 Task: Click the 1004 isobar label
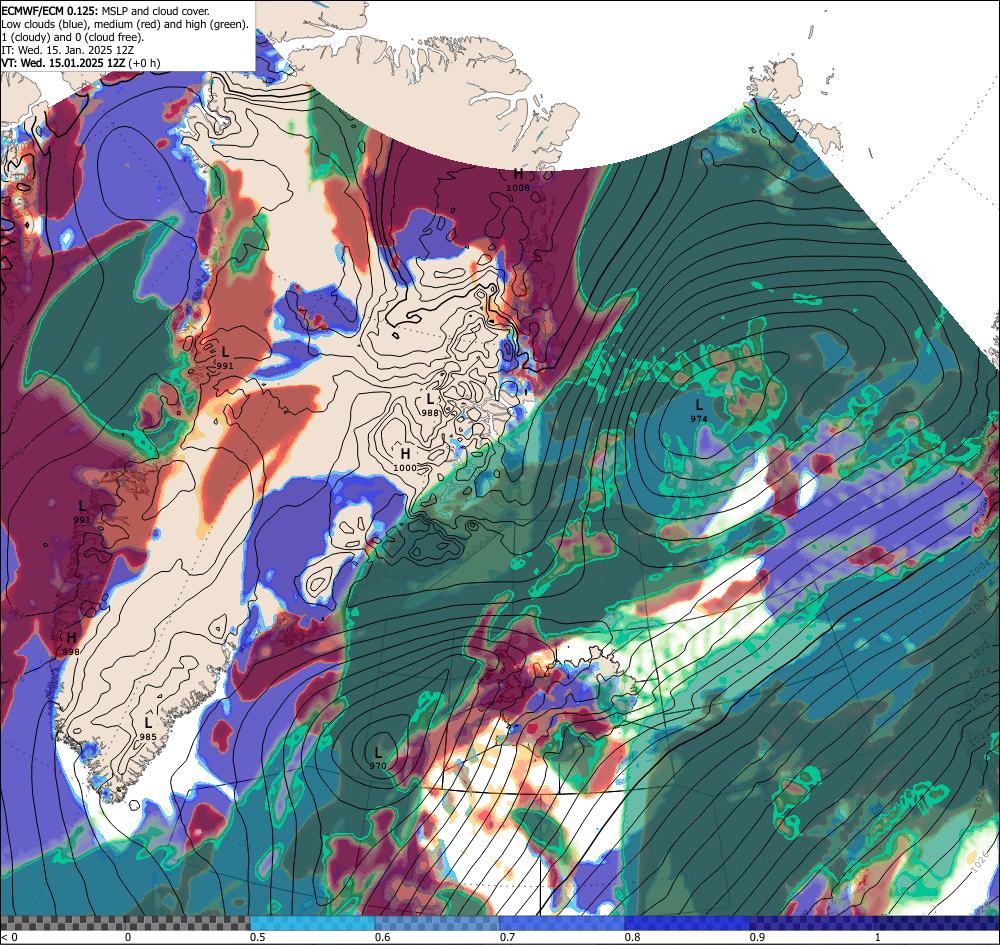pyautogui.click(x=980, y=569)
